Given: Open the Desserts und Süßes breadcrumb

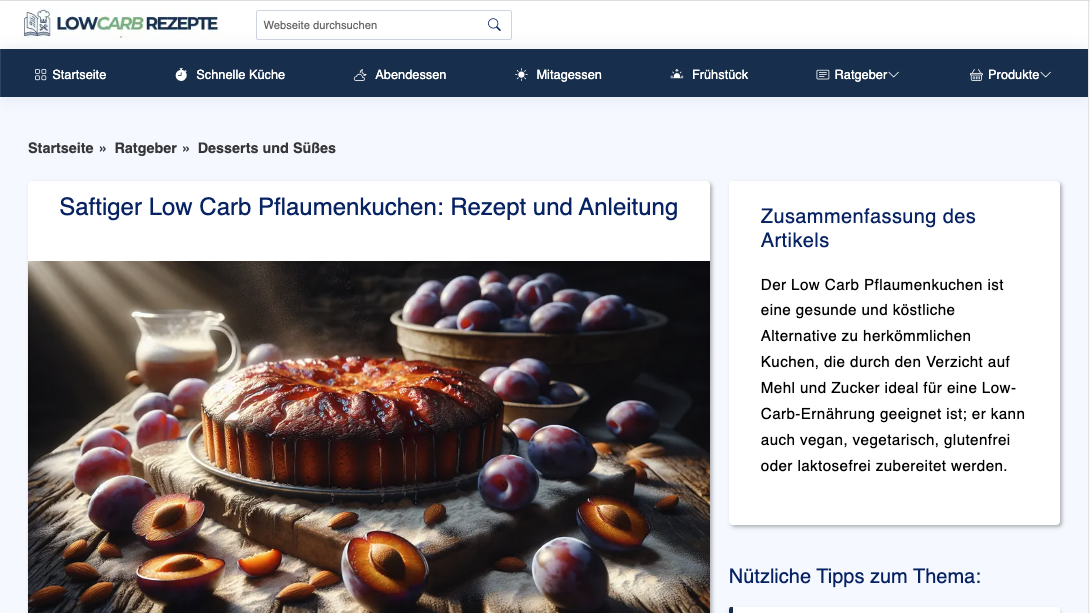Looking at the screenshot, I should point(266,147).
